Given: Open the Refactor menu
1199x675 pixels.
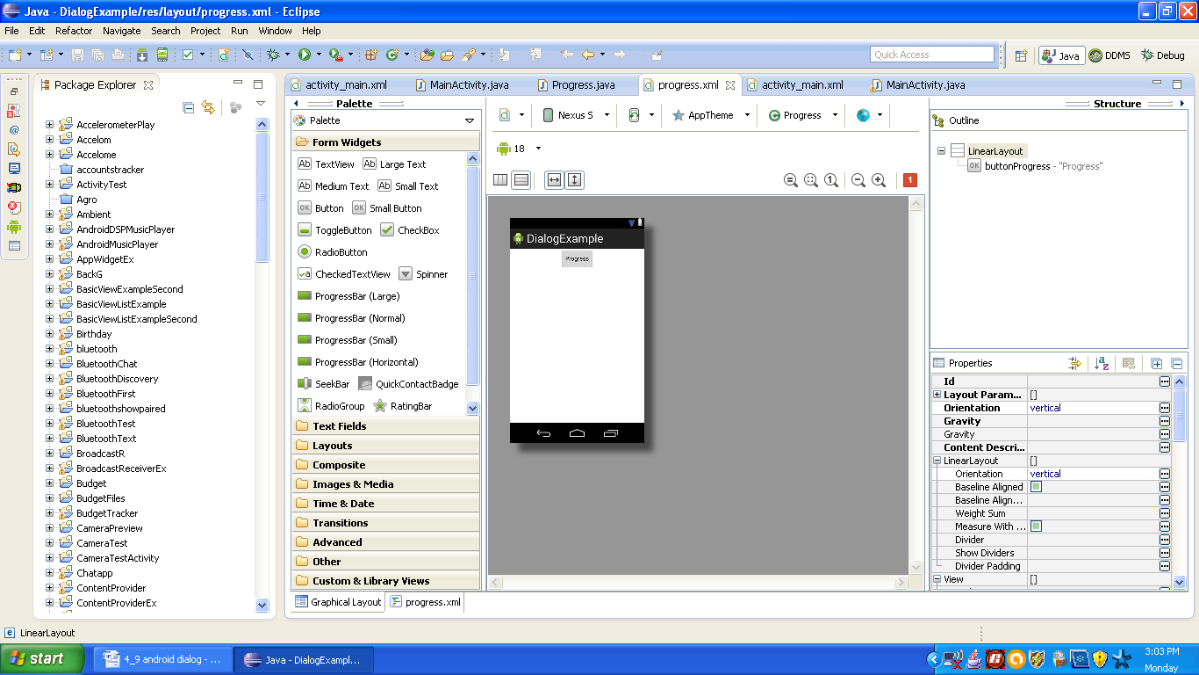Looking at the screenshot, I should 73,31.
